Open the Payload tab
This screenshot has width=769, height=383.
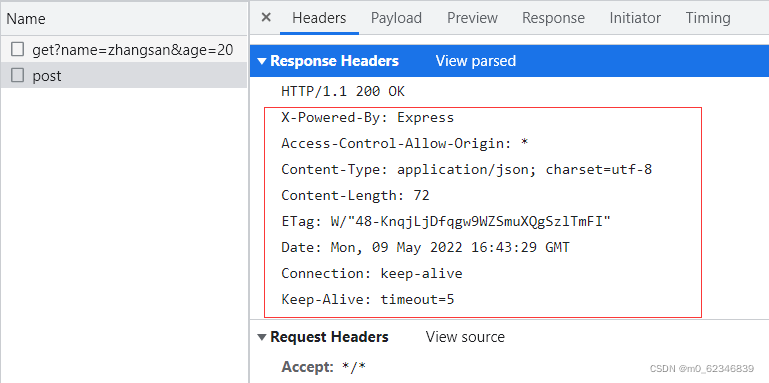[x=396, y=18]
